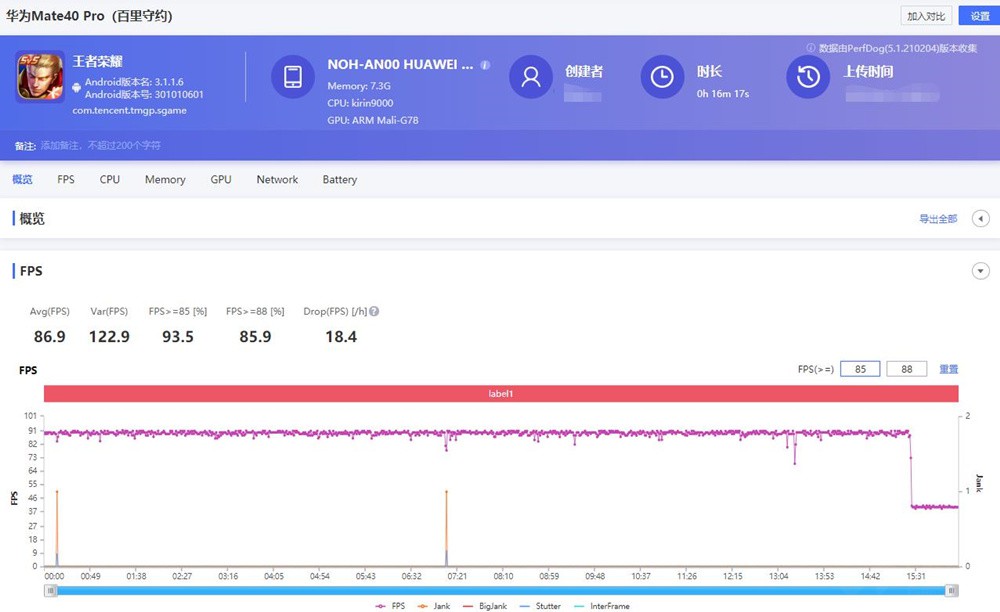
Task: Switch to the Memory tab
Action: tap(165, 180)
